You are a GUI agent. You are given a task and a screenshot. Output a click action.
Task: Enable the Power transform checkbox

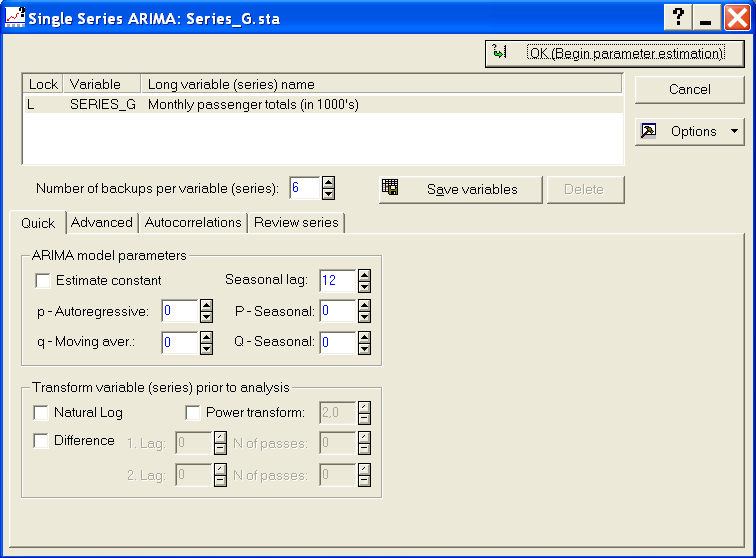click(x=193, y=413)
